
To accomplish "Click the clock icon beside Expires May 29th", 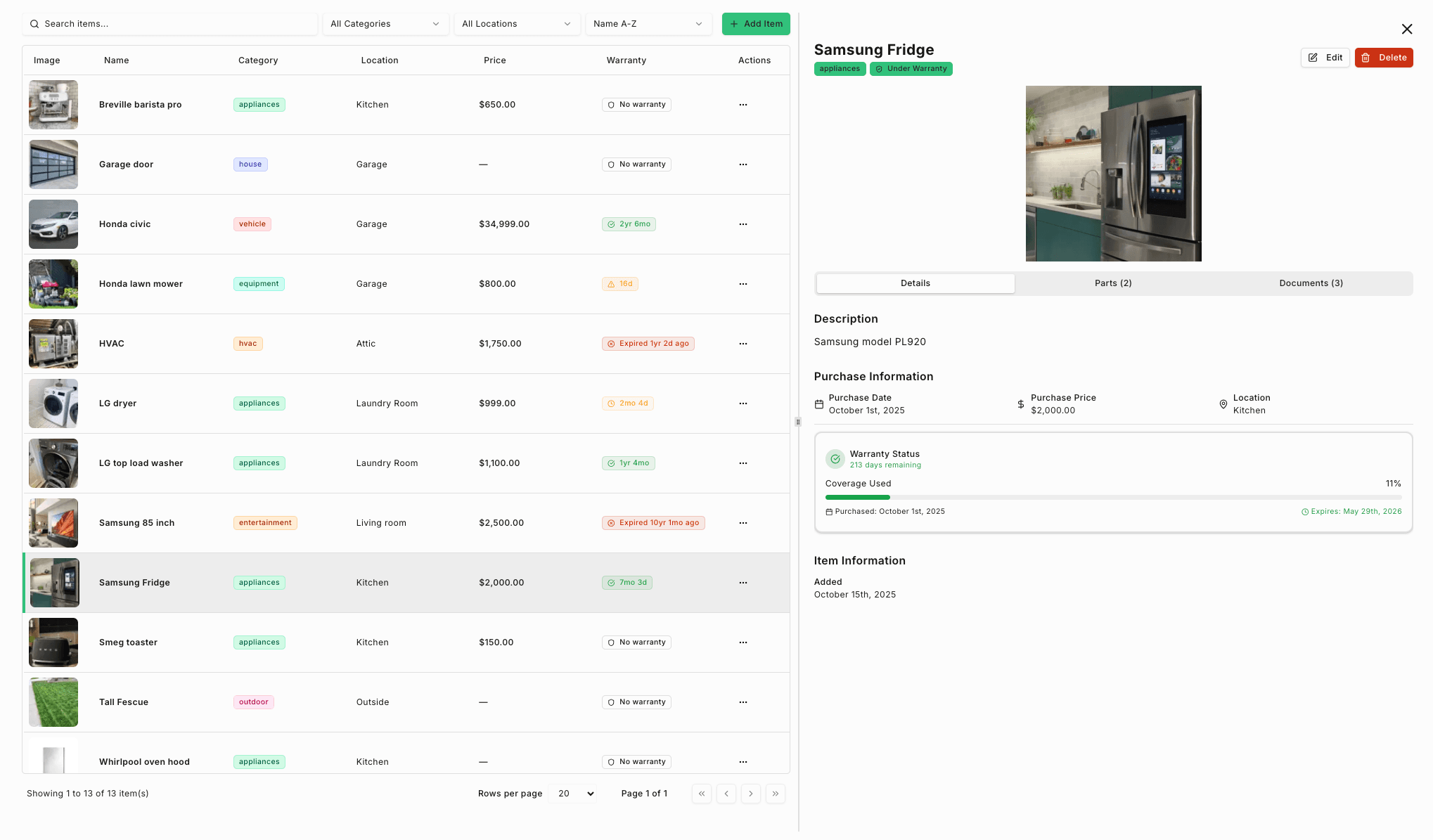I will pos(1305,511).
